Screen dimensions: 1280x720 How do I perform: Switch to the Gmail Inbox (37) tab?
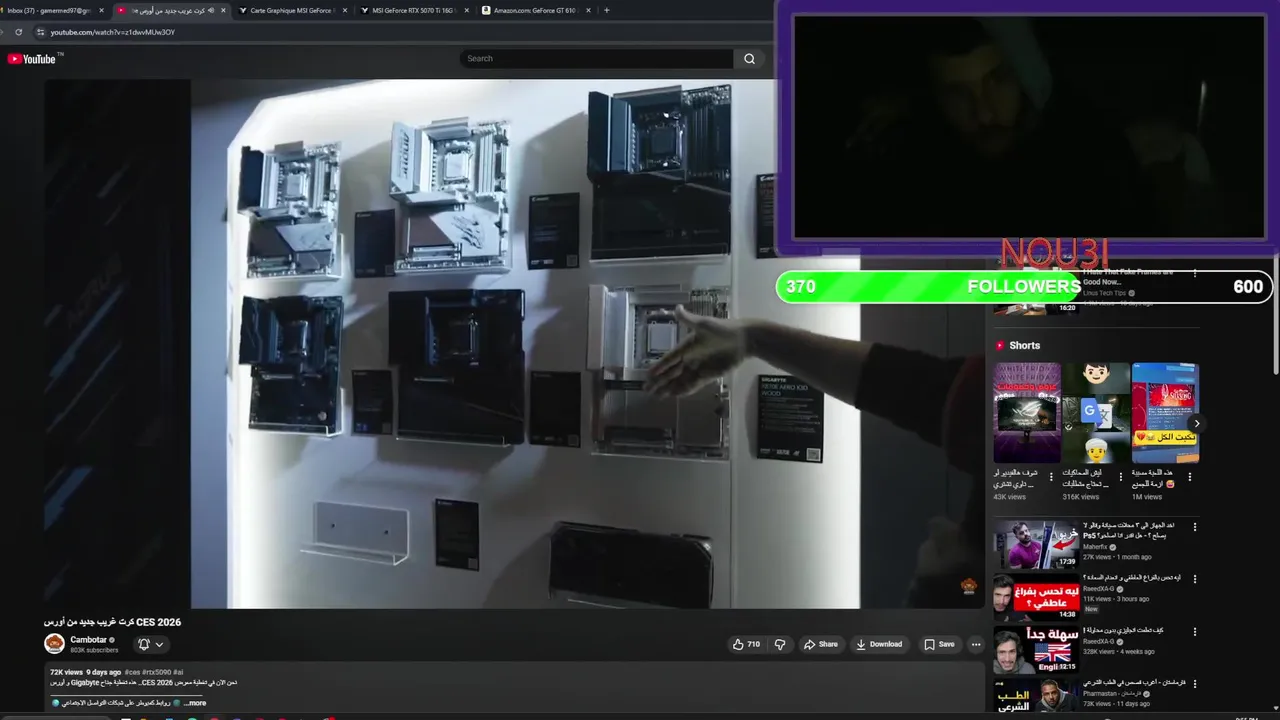(x=50, y=10)
